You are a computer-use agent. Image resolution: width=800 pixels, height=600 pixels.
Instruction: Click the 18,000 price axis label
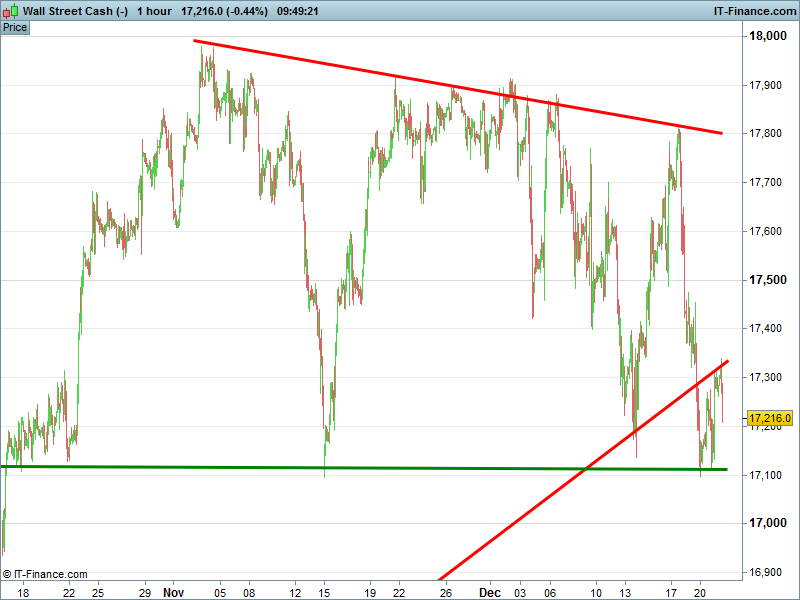coord(767,36)
